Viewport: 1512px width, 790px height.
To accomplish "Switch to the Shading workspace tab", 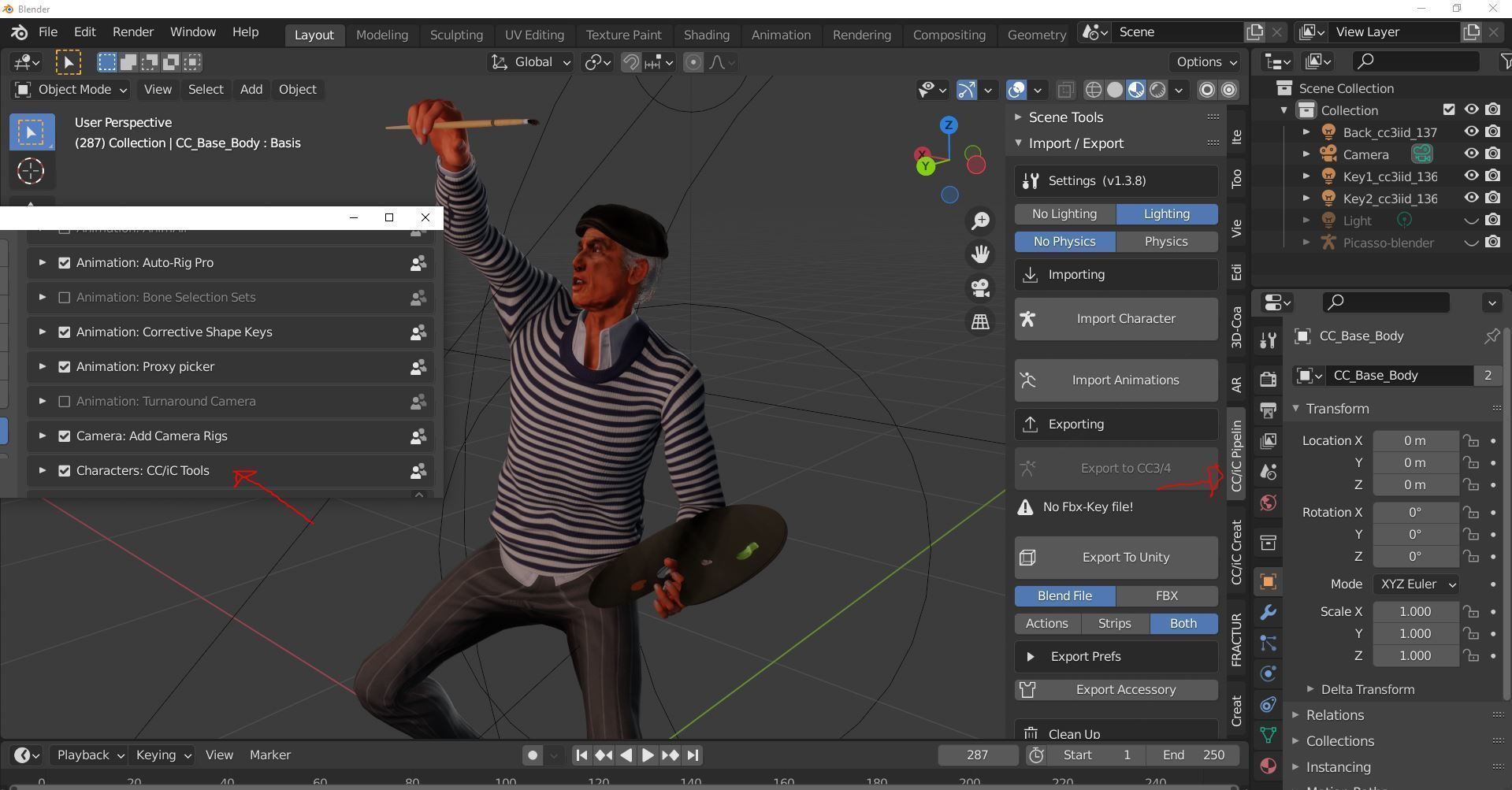I will click(x=705, y=35).
